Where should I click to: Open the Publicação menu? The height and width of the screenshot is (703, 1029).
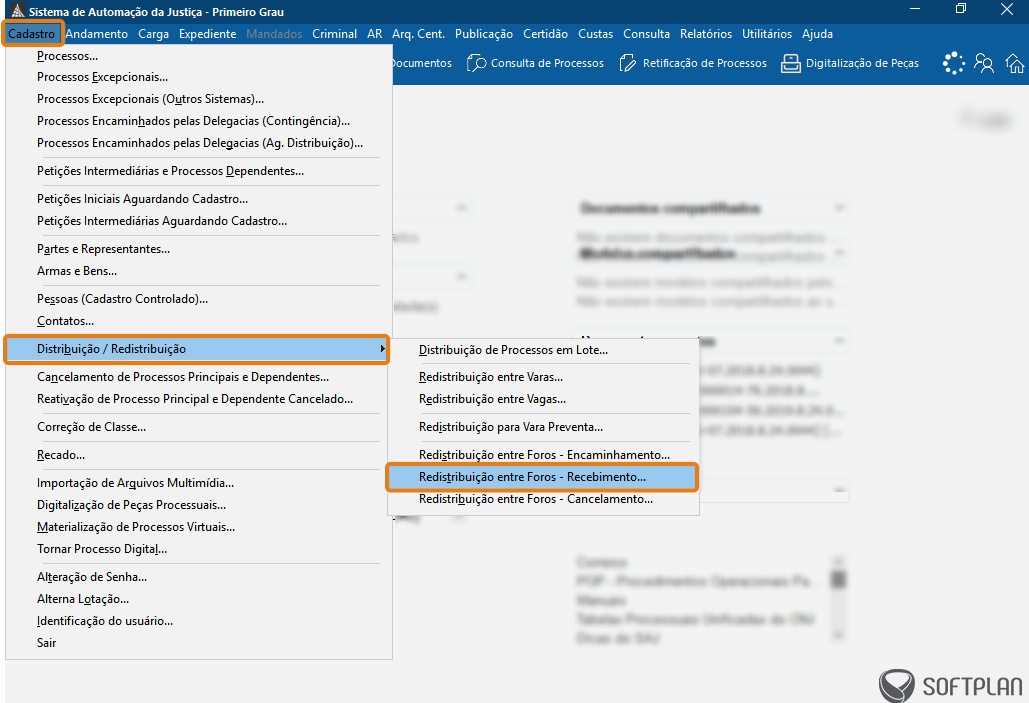(484, 33)
